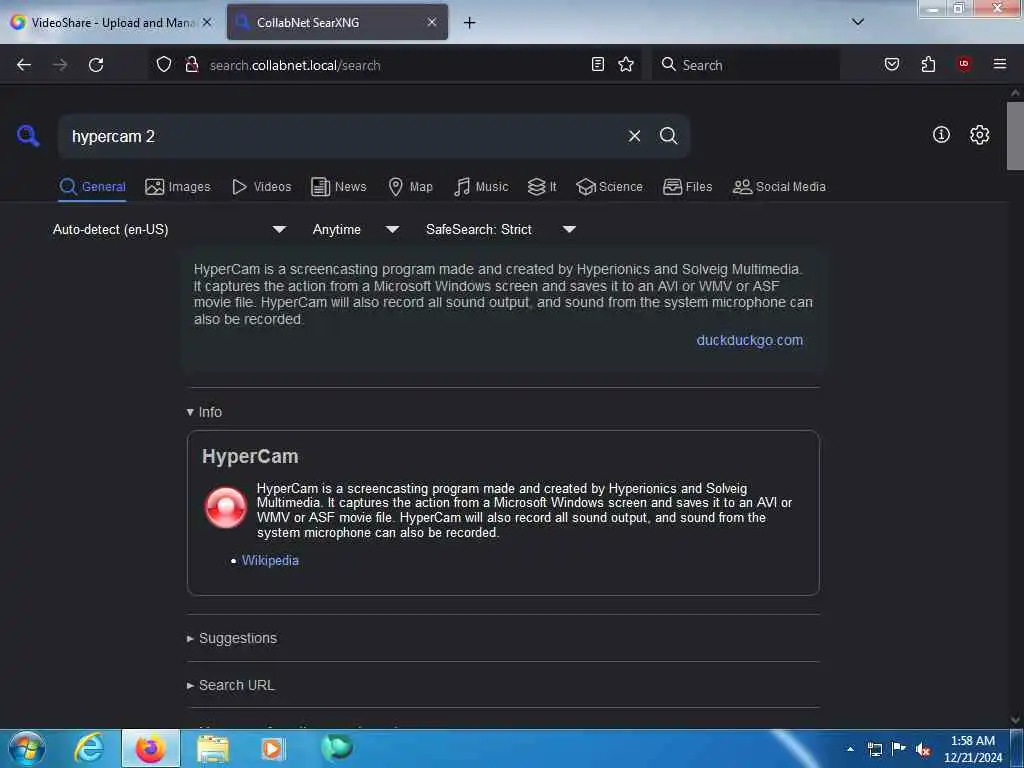Open the Music category
1024x768 pixels.
(481, 187)
